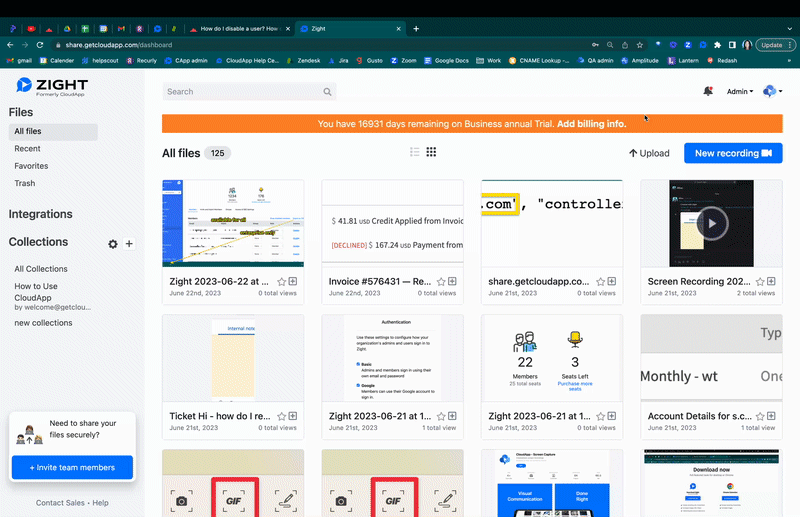Viewport: 800px width, 517px height.
Task: Add Account Details file to collection
Action: tap(771, 416)
